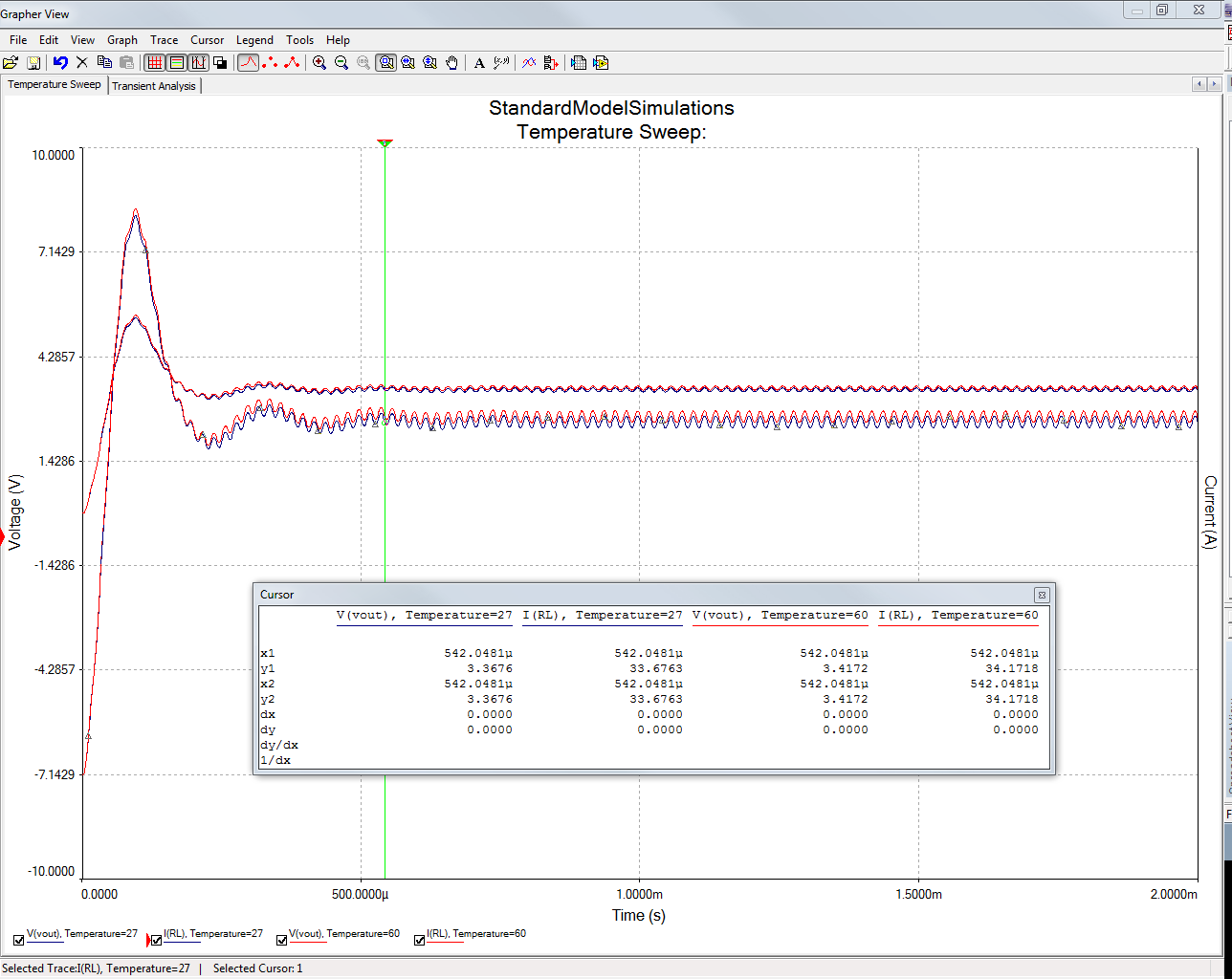Click the Zoom Out magnifier icon
The height and width of the screenshot is (979, 1232).
(341, 63)
